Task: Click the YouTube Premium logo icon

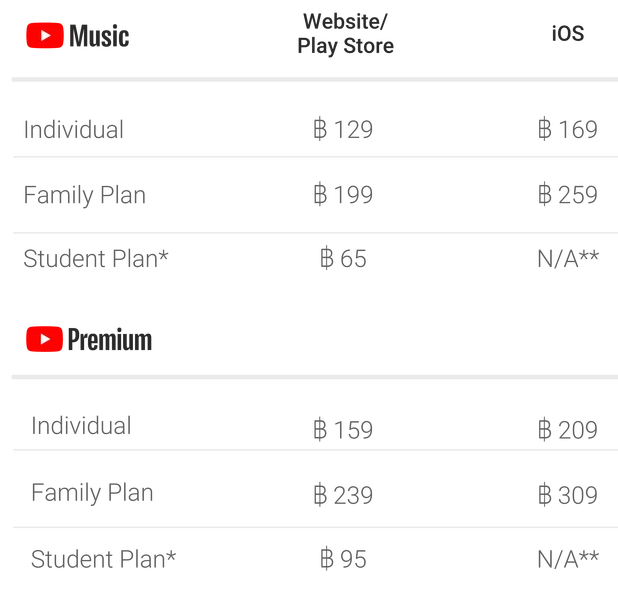Action: point(44,339)
